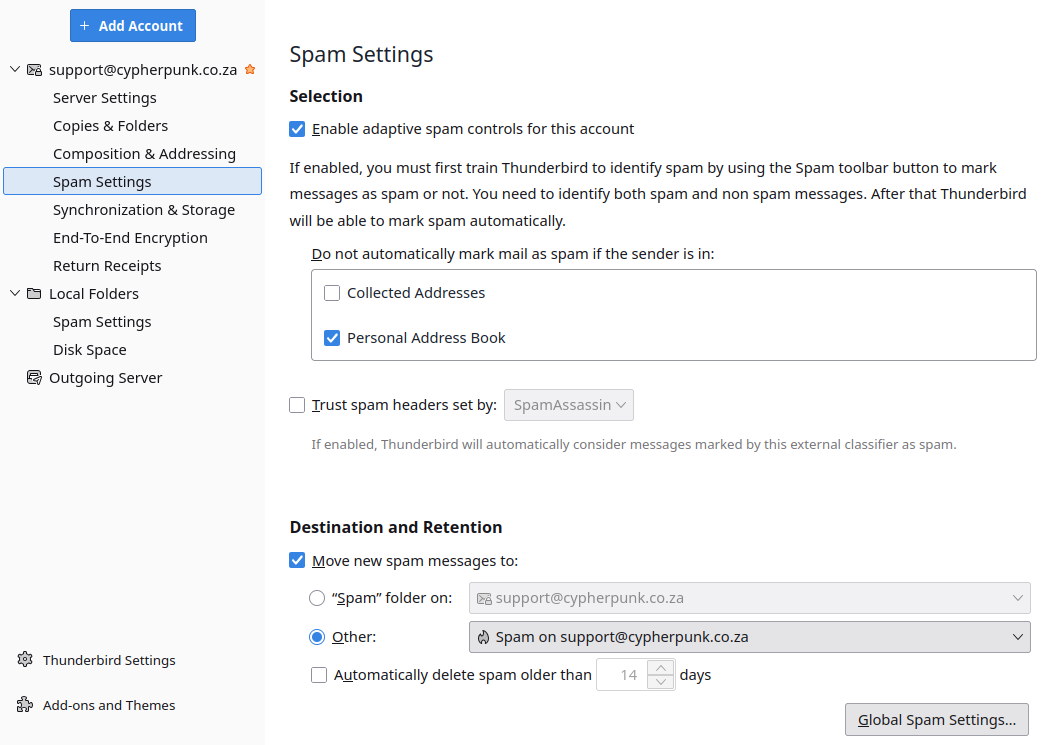Enable Automatically delete spam older than
Screen dimensions: 1060x745
319,675
